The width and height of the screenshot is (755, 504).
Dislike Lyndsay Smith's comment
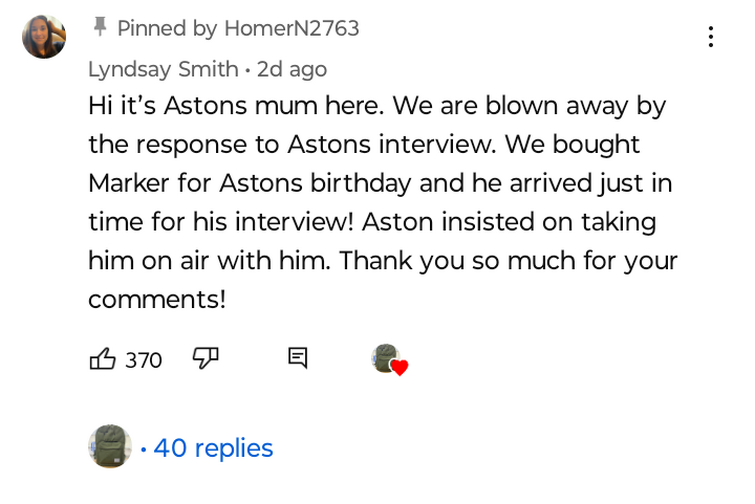(205, 358)
